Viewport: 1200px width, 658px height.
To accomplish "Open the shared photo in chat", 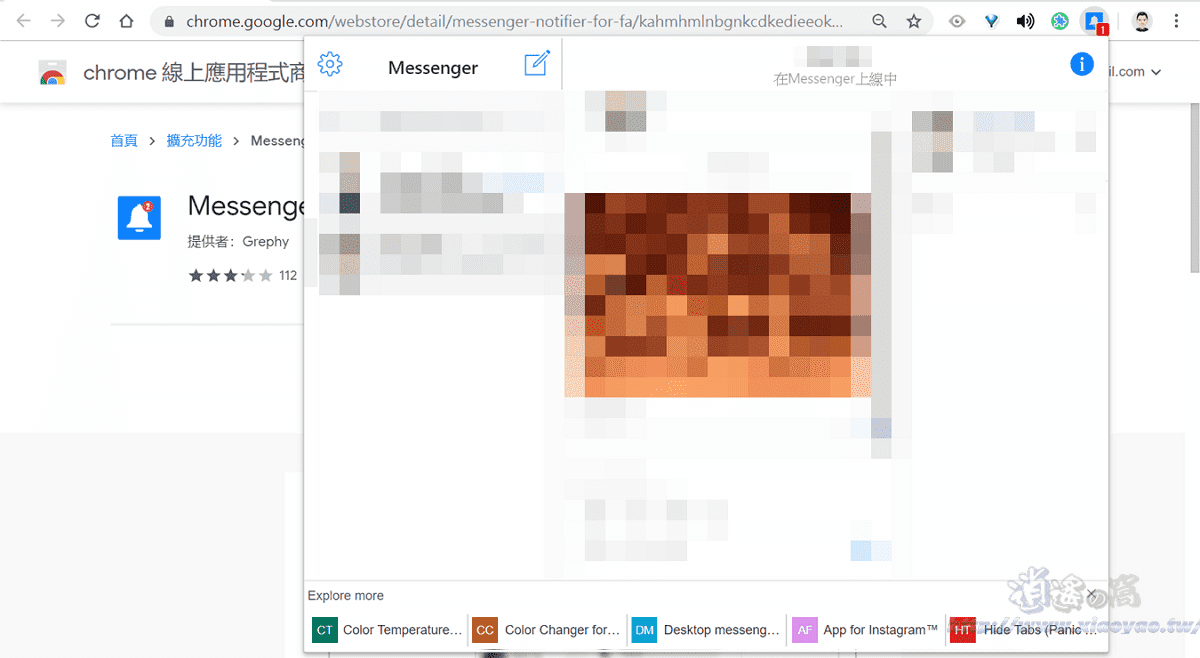I will point(718,295).
